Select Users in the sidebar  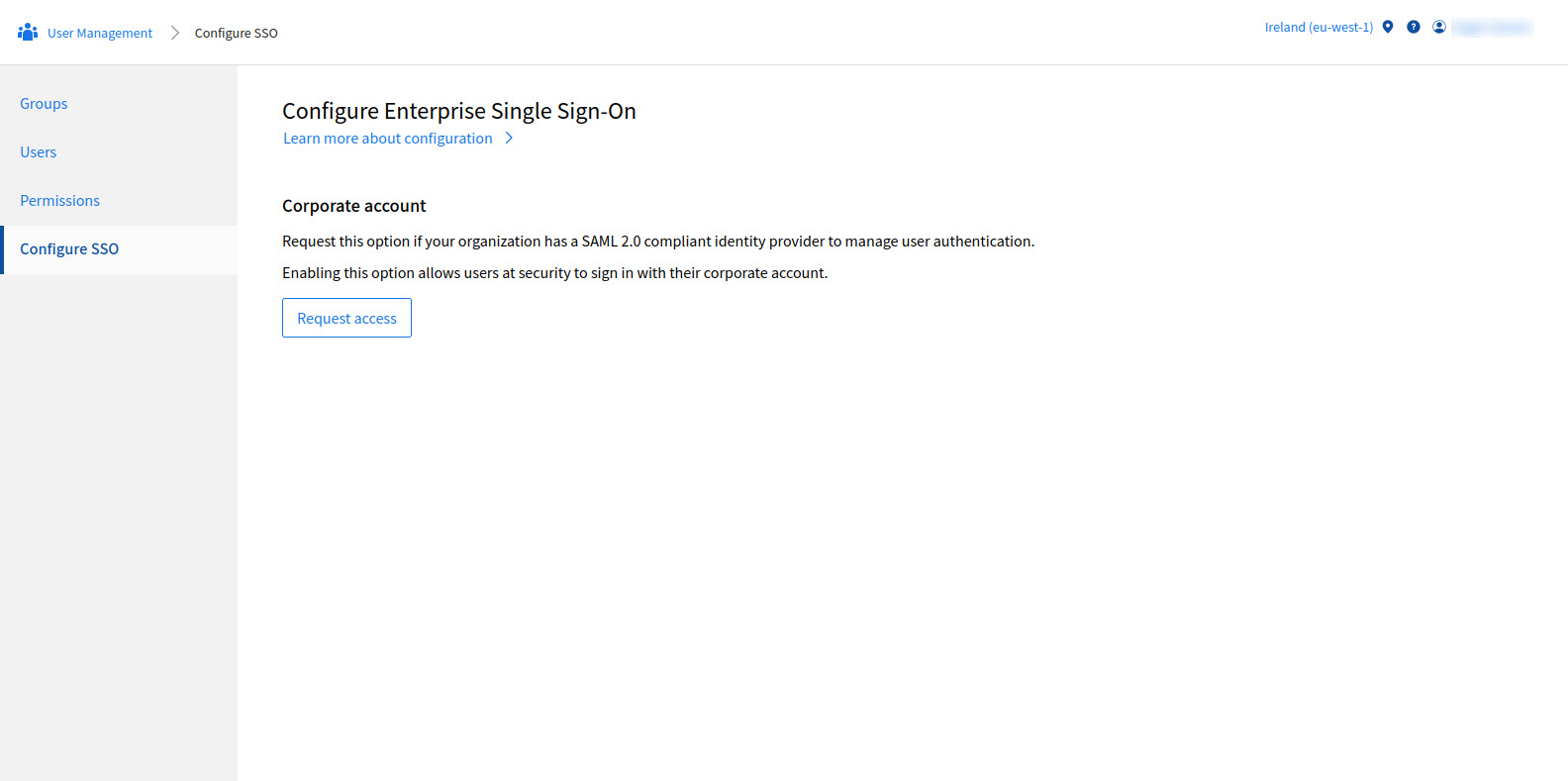39,152
